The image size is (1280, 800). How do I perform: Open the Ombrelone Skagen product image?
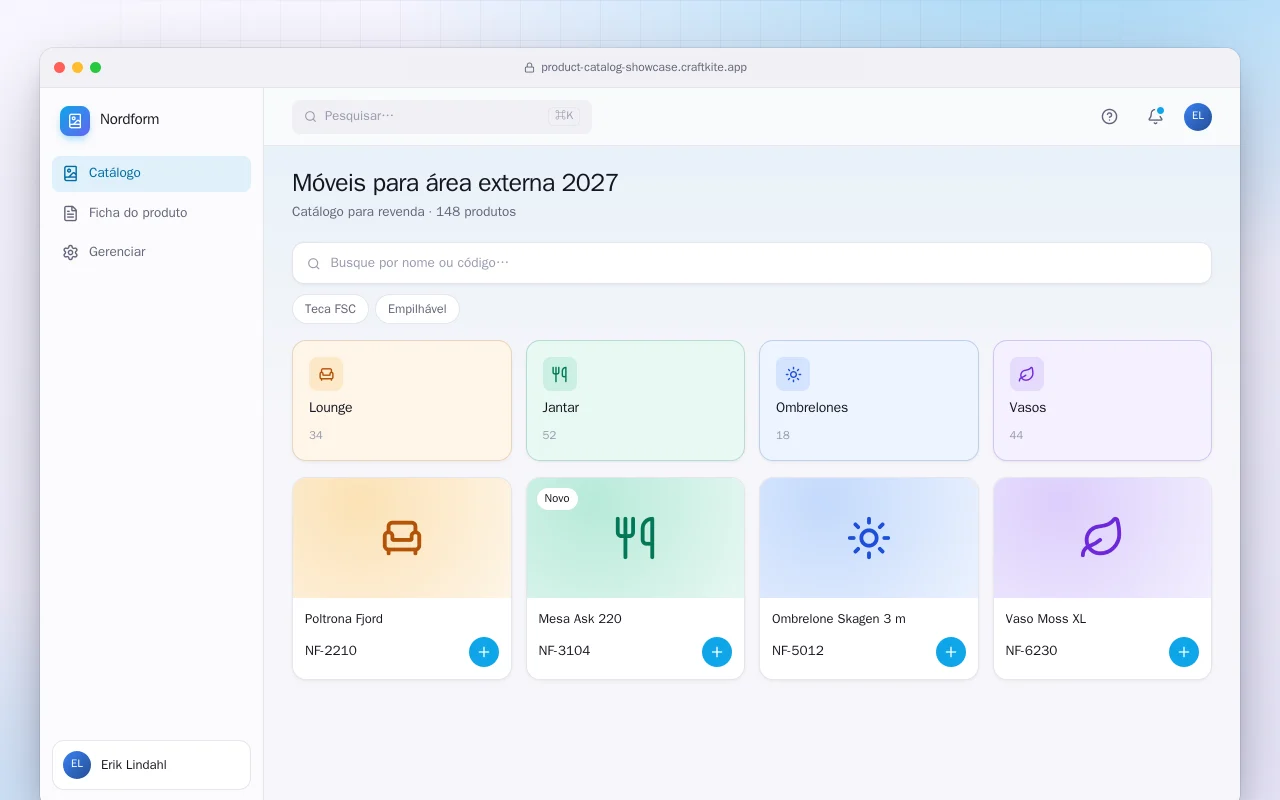click(869, 538)
